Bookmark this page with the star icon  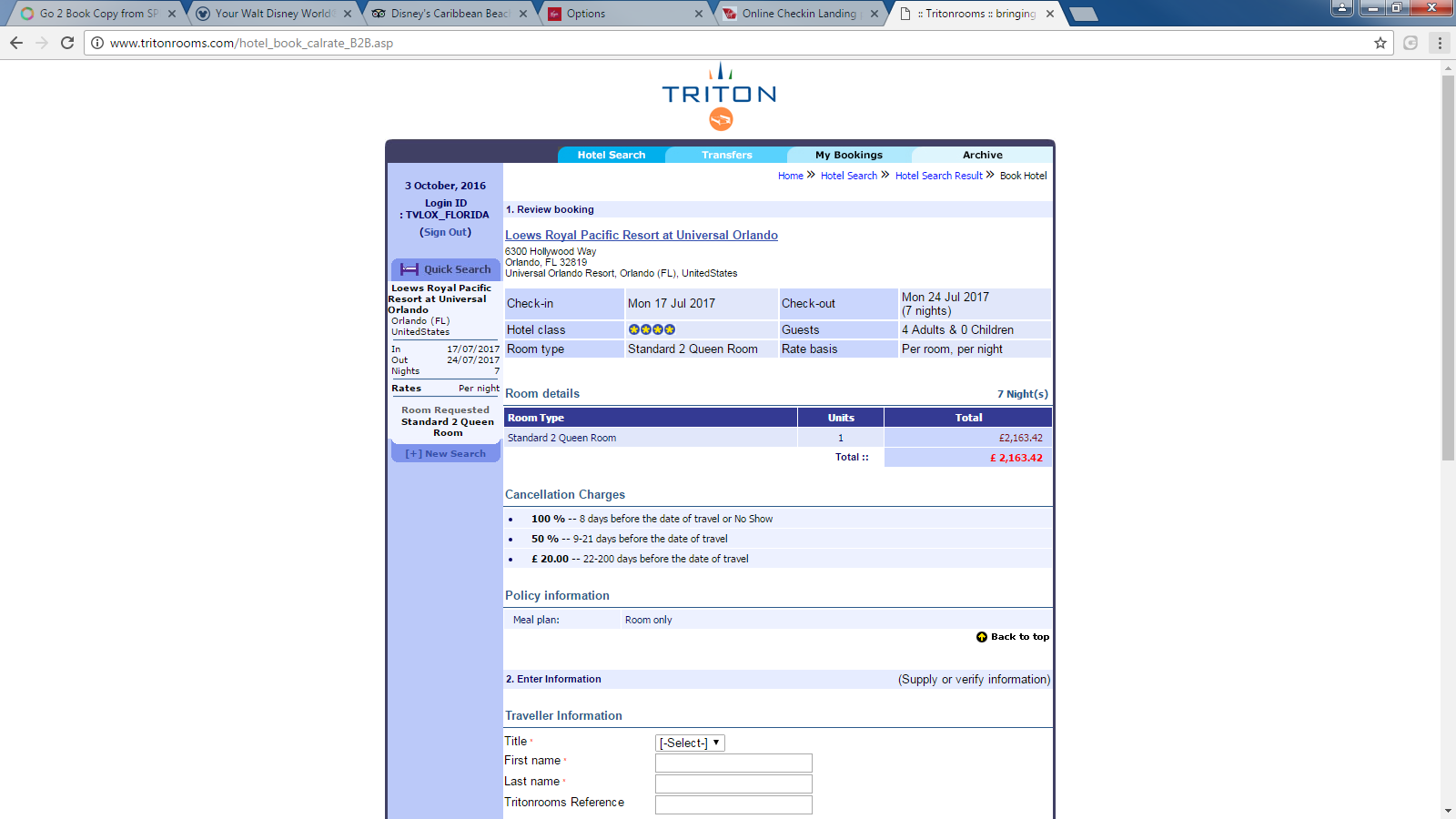[x=1380, y=43]
